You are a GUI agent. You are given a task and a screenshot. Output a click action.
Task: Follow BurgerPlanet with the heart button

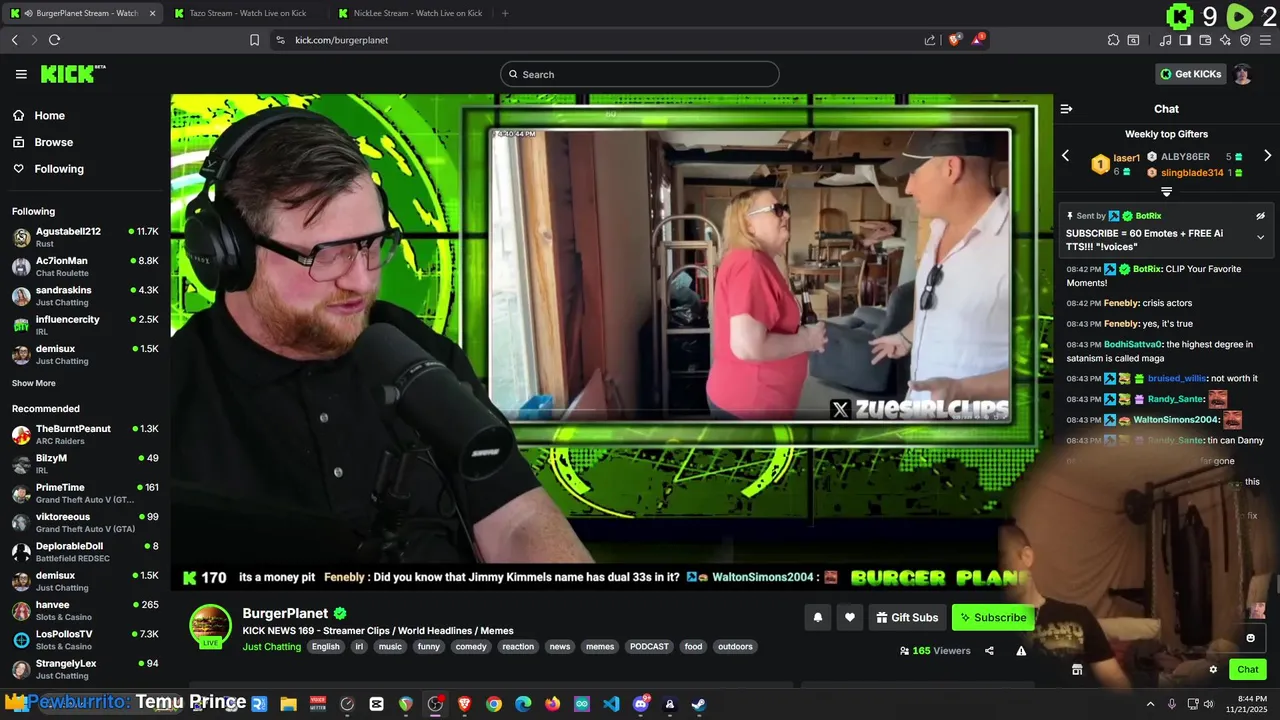849,617
